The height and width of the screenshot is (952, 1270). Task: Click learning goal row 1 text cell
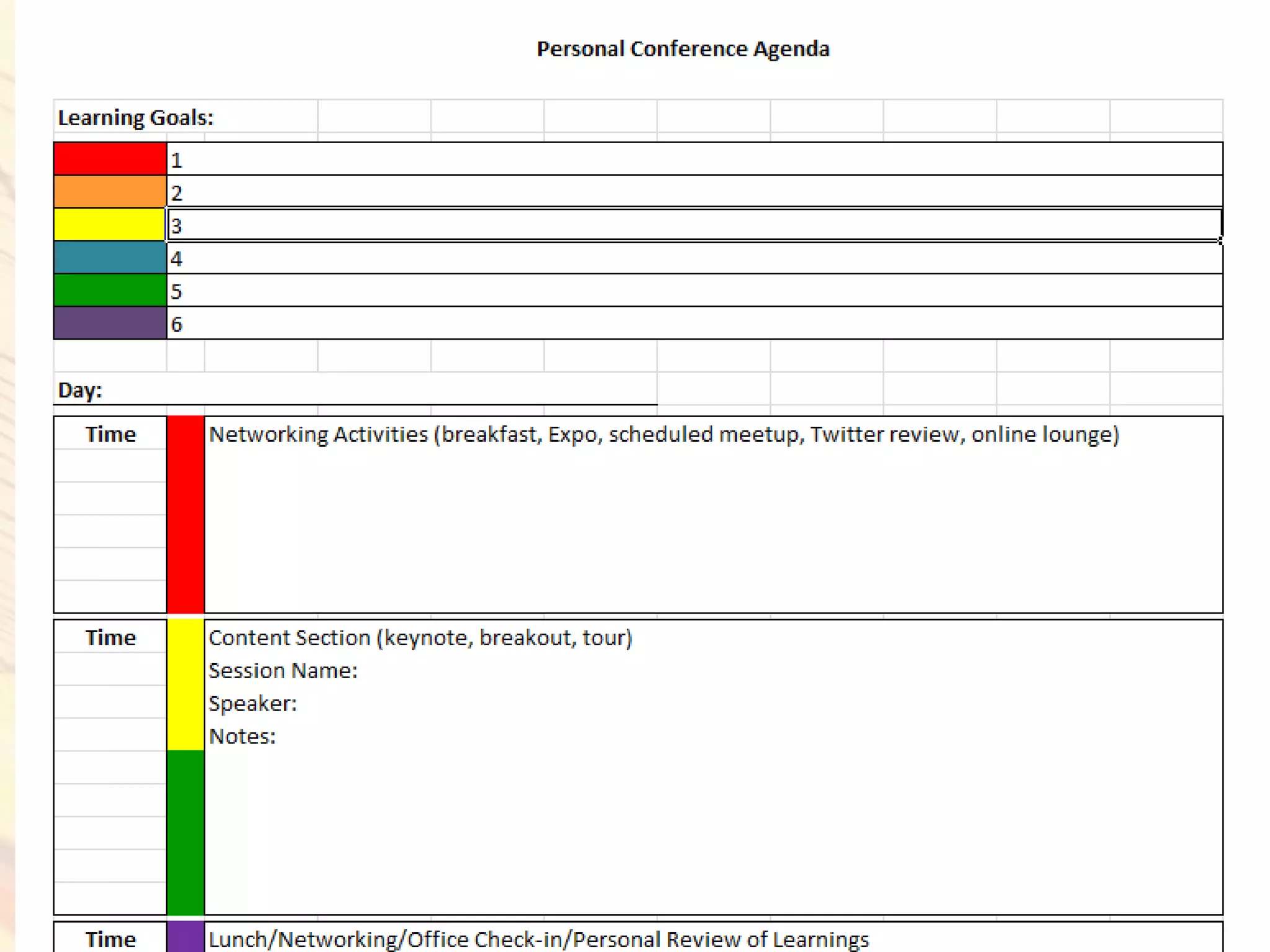click(695, 159)
